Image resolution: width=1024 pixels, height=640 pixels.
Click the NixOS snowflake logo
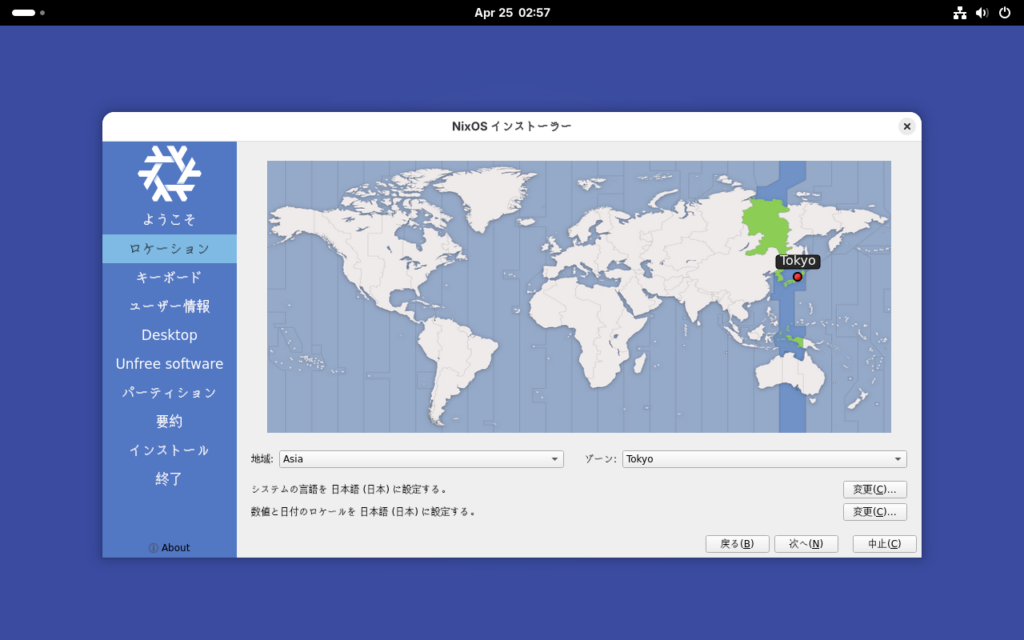pos(169,173)
